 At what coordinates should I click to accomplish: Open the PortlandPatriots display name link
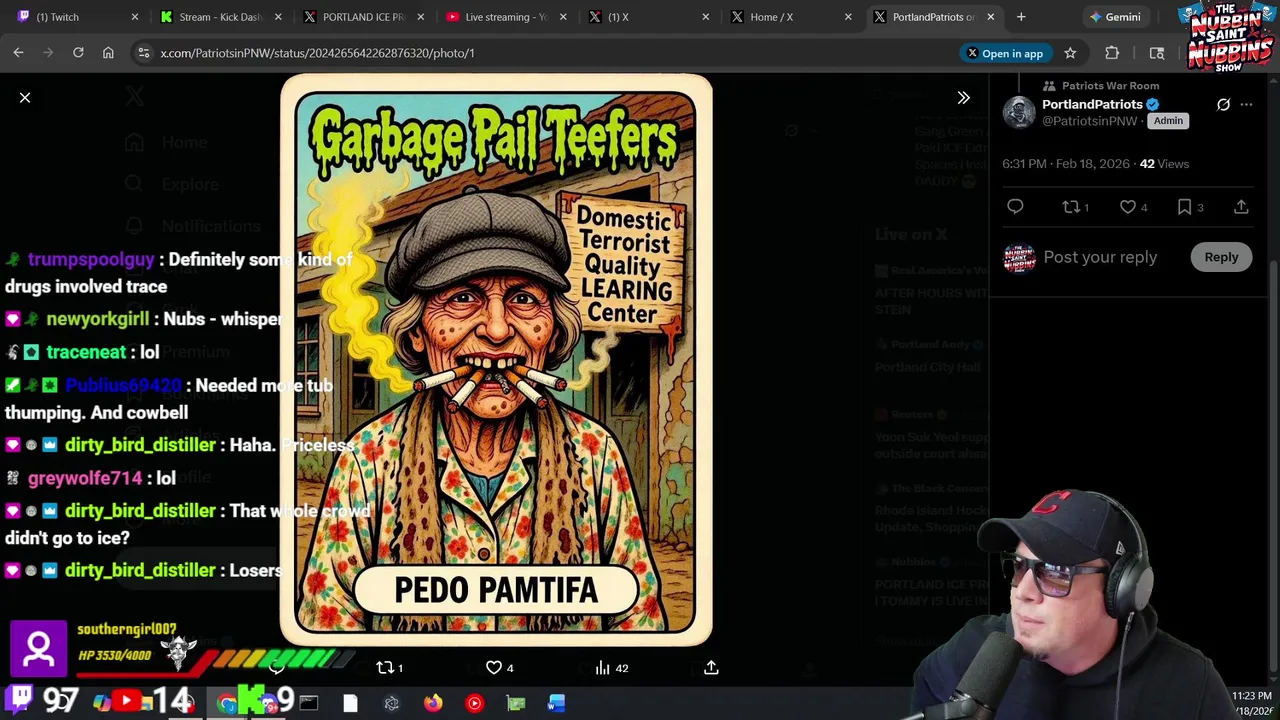pos(1092,104)
